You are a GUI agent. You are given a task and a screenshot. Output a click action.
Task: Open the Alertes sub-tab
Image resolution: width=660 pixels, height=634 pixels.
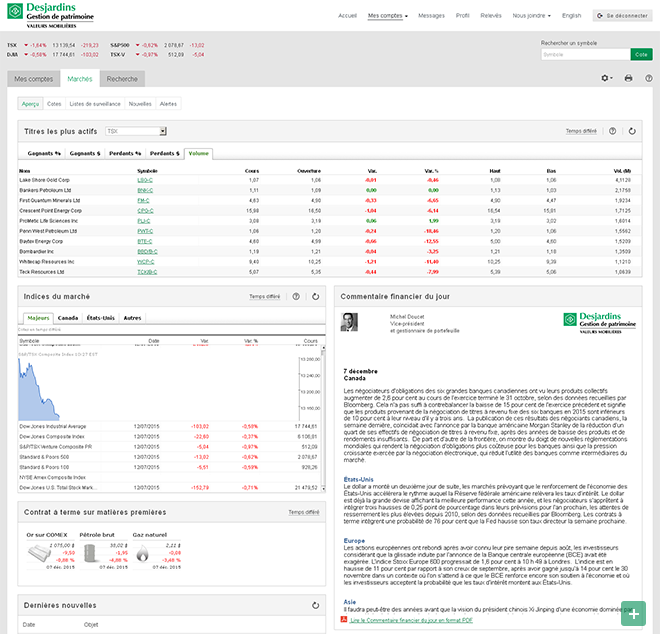click(x=168, y=104)
